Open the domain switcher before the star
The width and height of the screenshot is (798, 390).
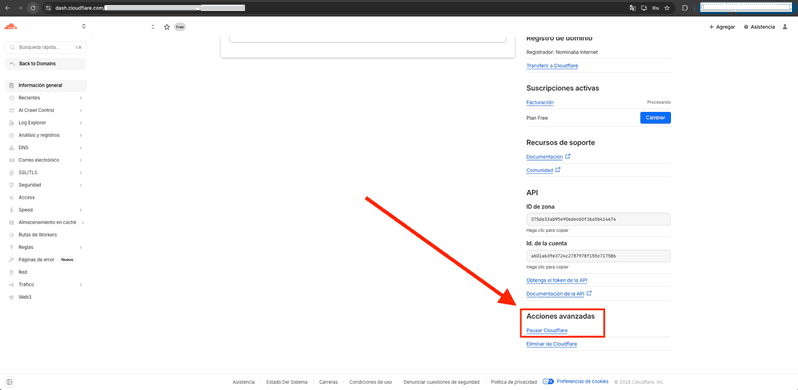[x=153, y=27]
